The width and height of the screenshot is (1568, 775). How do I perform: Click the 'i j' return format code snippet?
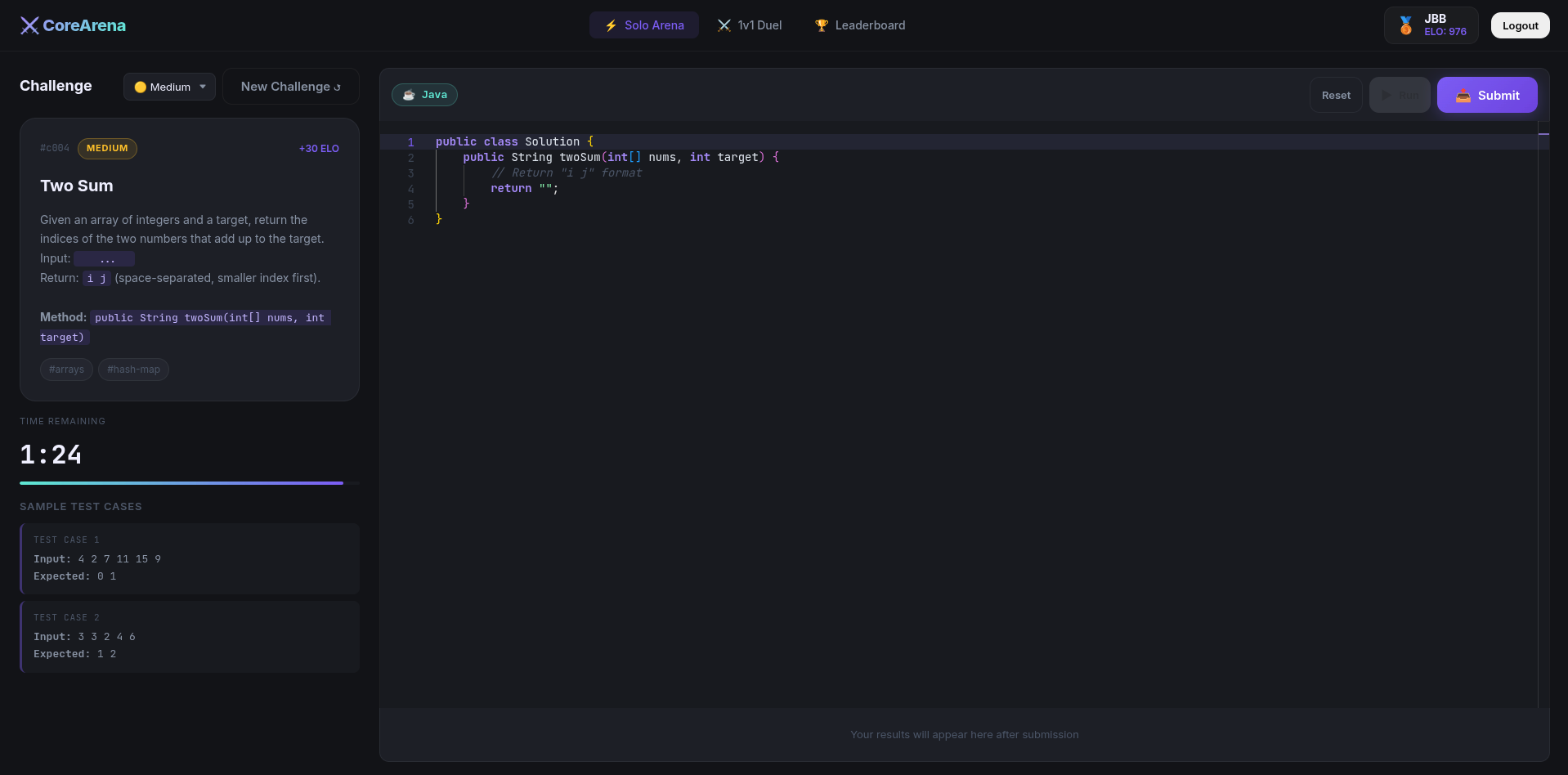96,279
